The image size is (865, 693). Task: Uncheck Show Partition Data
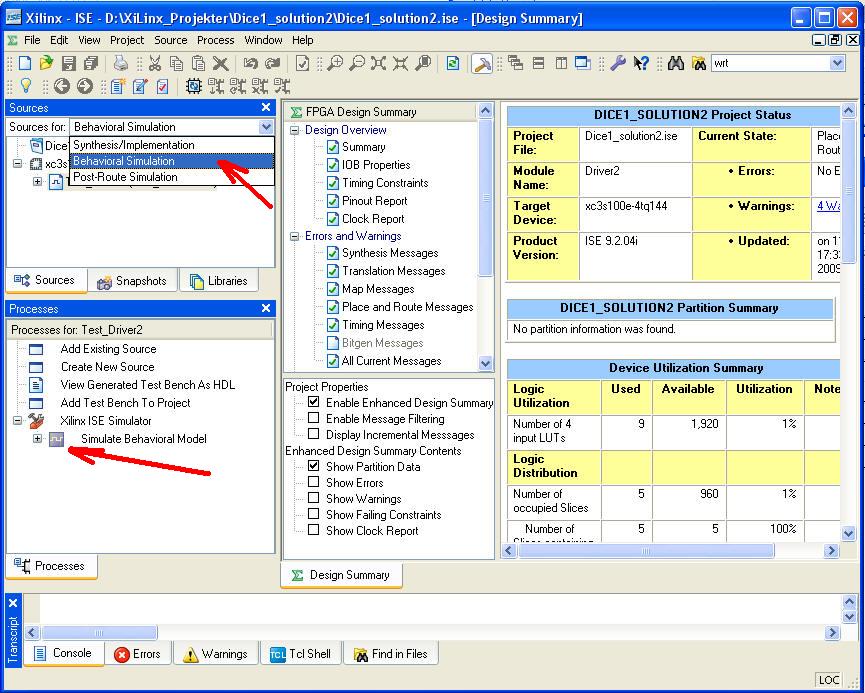313,466
